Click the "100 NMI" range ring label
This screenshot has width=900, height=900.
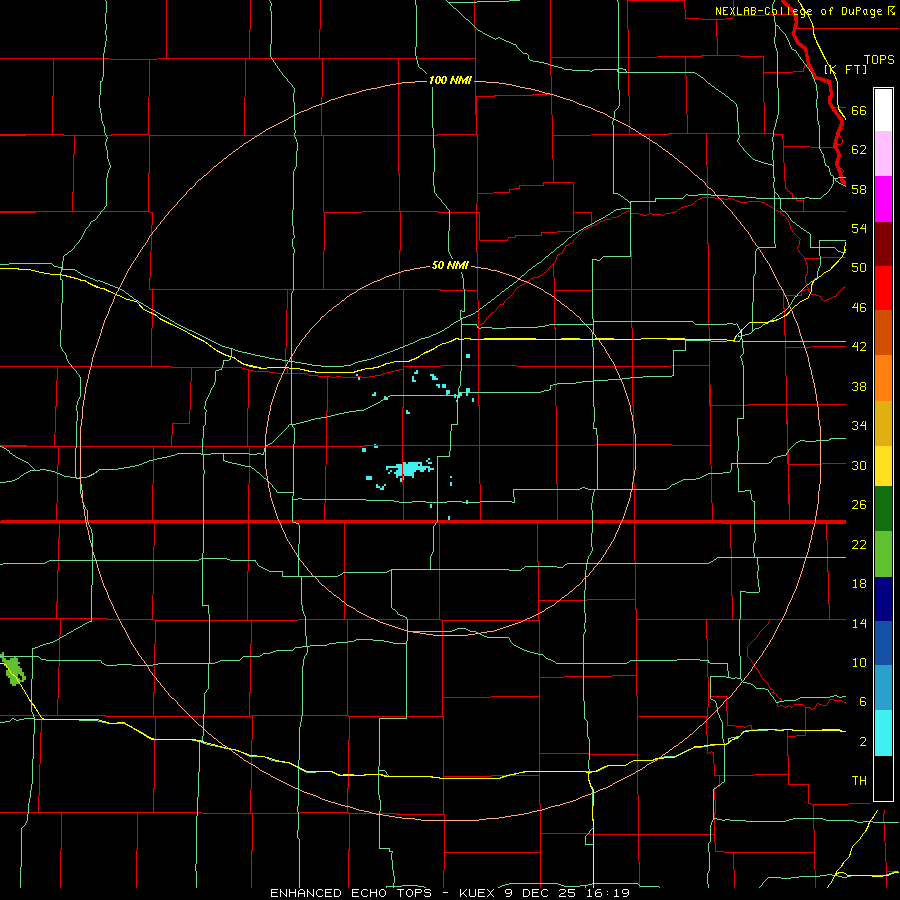point(450,80)
